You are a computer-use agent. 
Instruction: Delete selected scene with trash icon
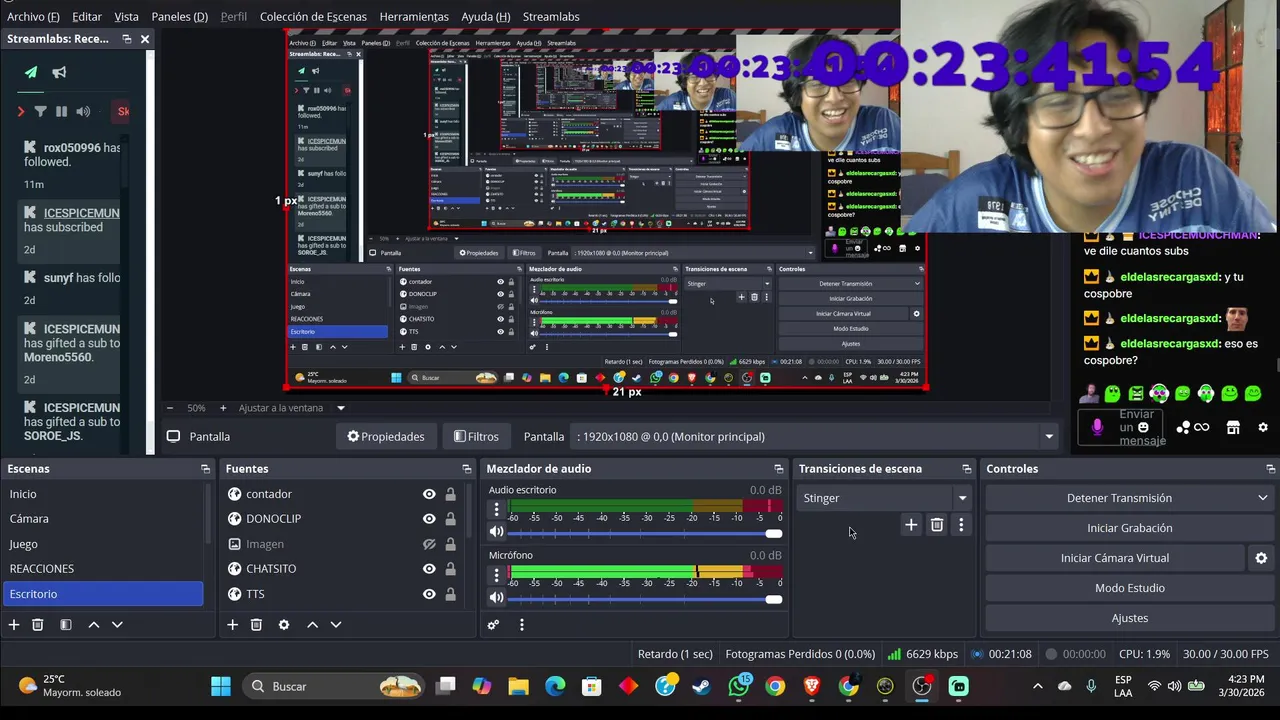(x=38, y=625)
